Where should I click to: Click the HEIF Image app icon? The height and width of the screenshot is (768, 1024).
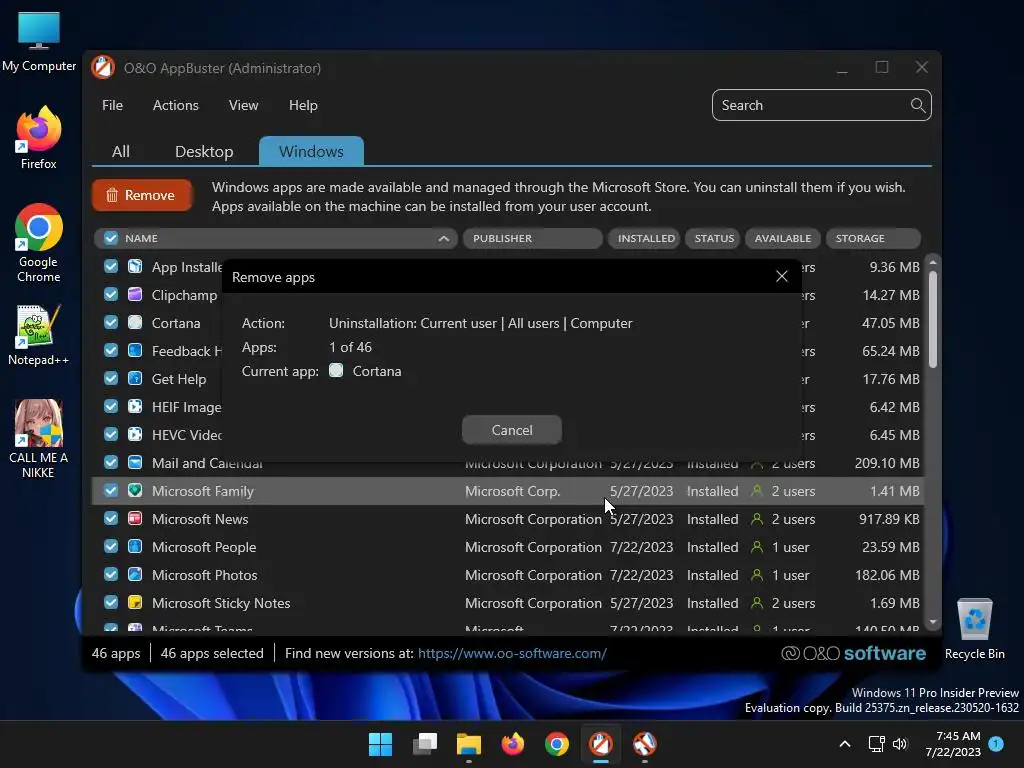135,407
